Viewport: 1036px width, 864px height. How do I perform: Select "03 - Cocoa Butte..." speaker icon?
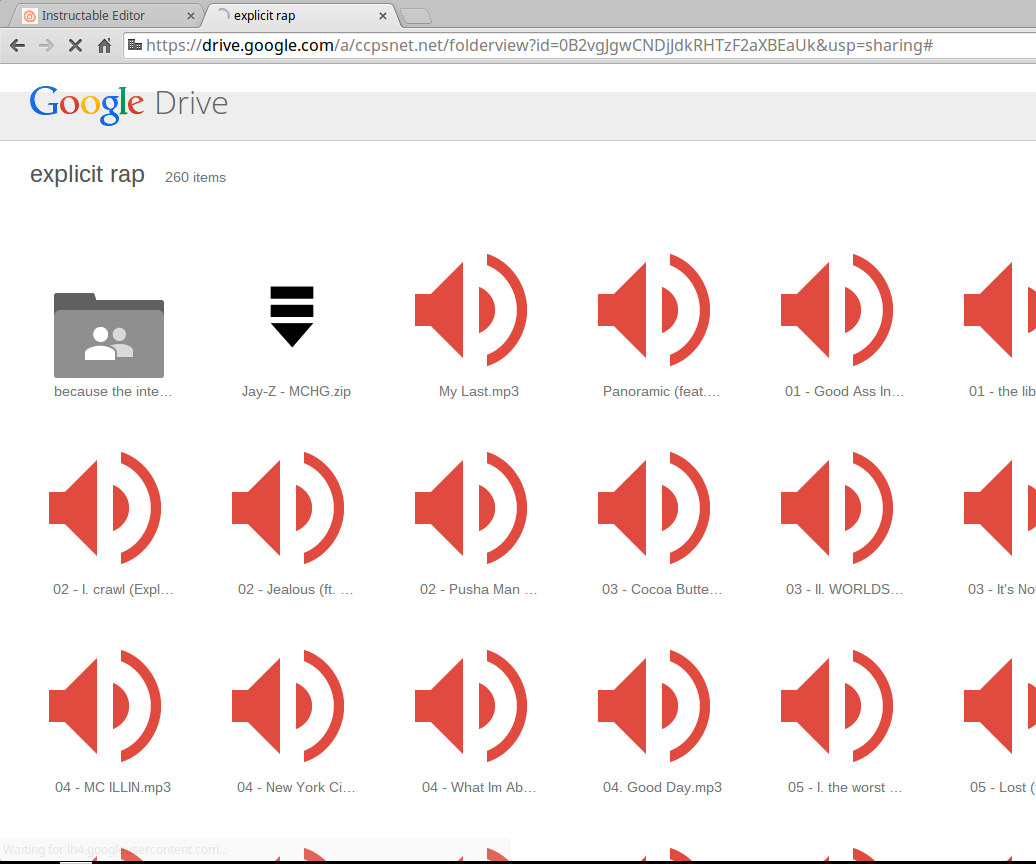654,507
